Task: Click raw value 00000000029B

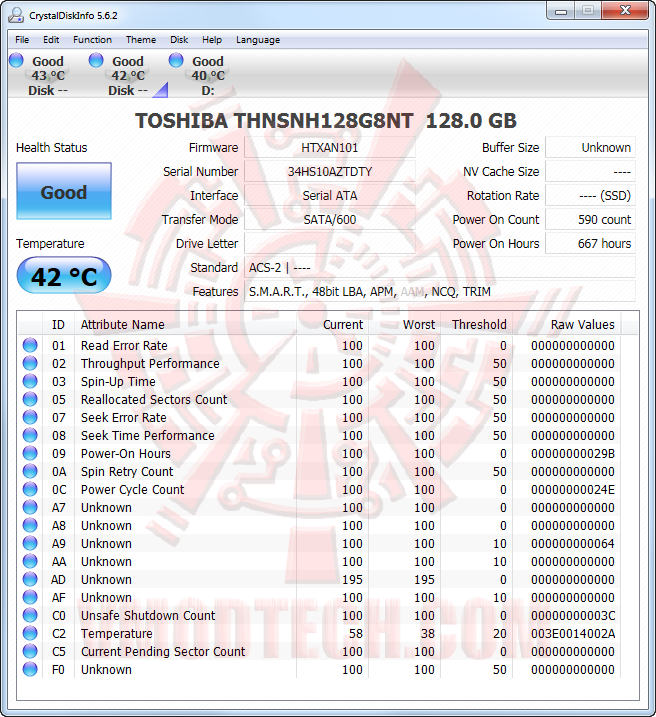Action: 573,454
